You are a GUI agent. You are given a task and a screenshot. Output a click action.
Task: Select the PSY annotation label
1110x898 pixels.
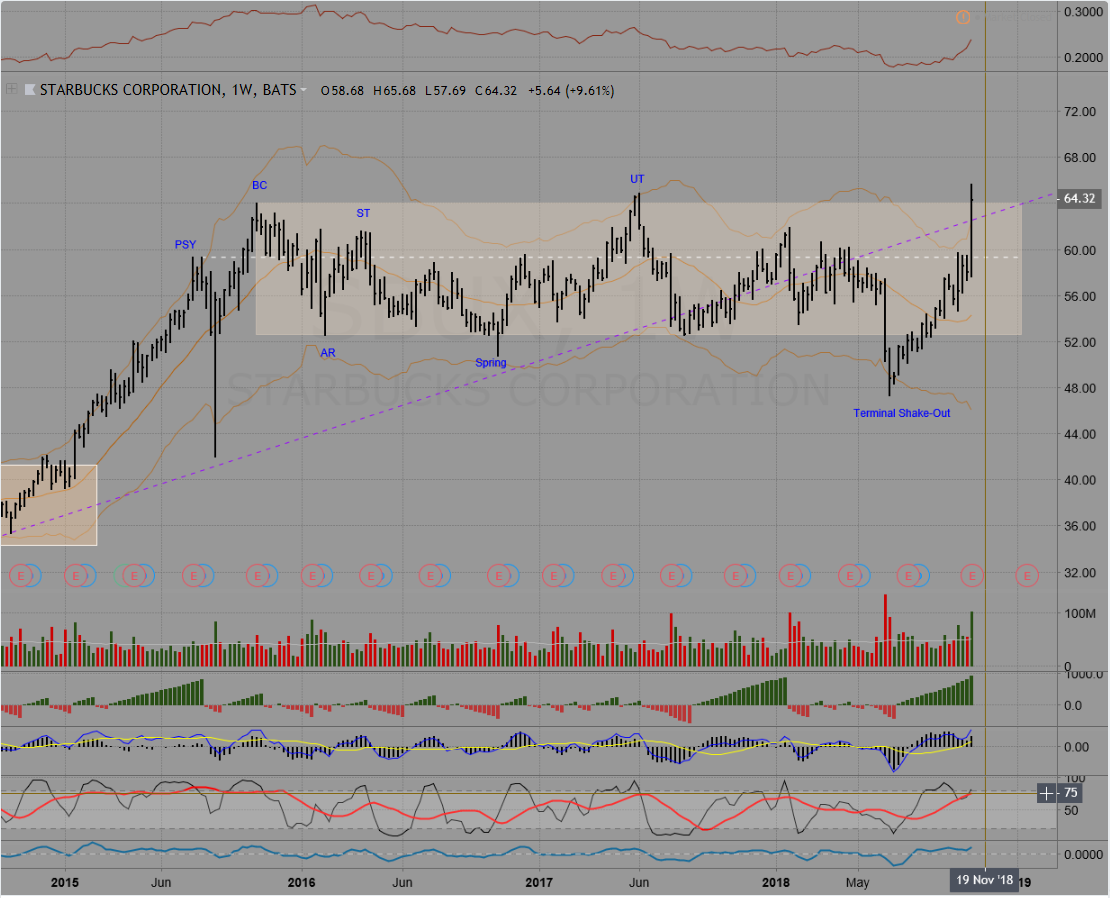[185, 244]
